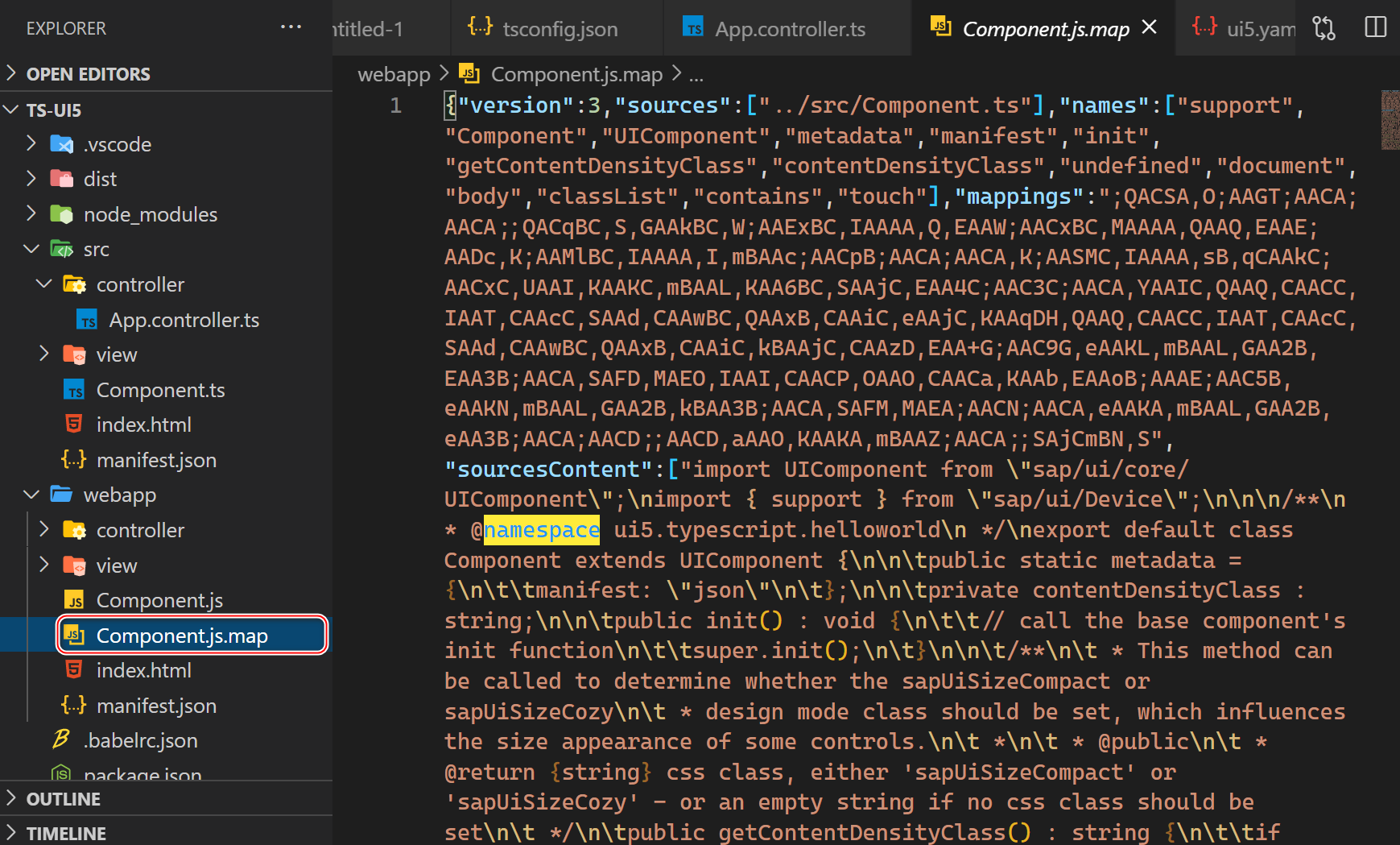Viewport: 1400px width, 845px height.
Task: Expand the TIMELINE section
Action: coord(166,833)
